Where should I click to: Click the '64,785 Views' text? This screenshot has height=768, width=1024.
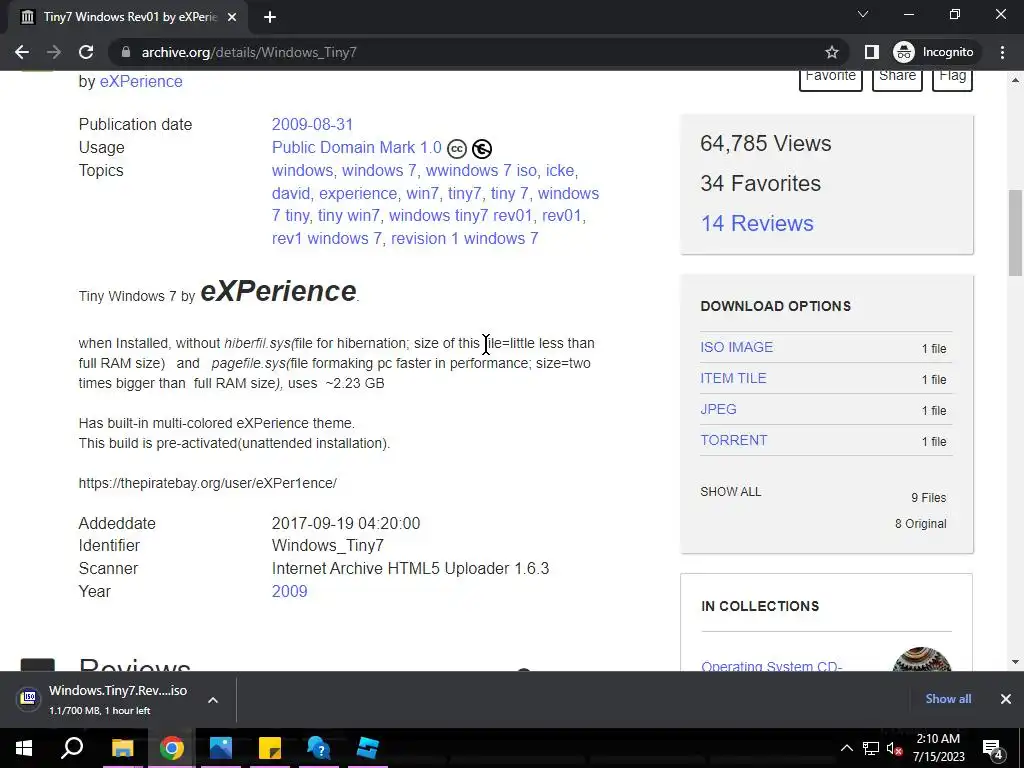[x=765, y=144]
